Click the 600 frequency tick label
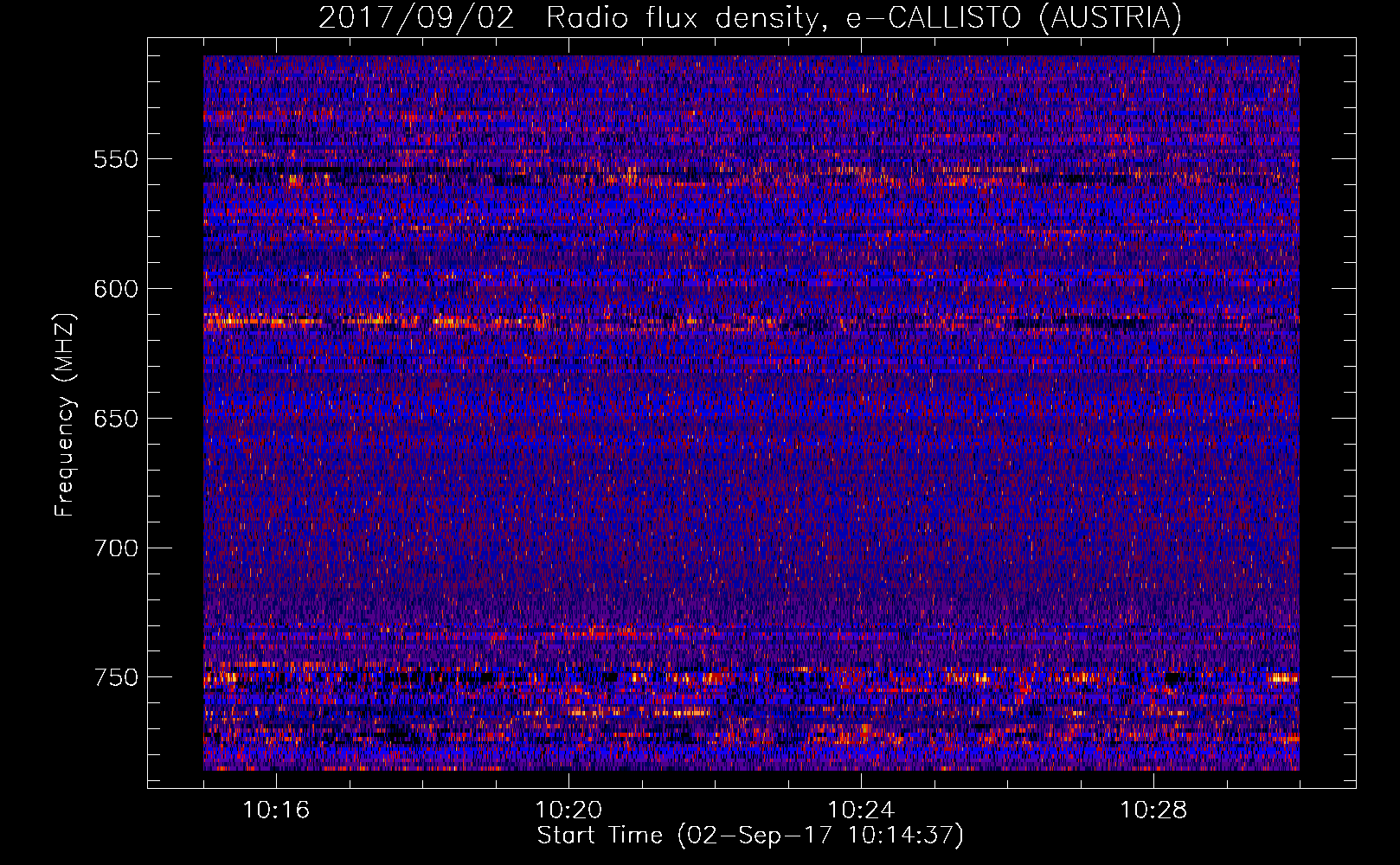 click(116, 289)
